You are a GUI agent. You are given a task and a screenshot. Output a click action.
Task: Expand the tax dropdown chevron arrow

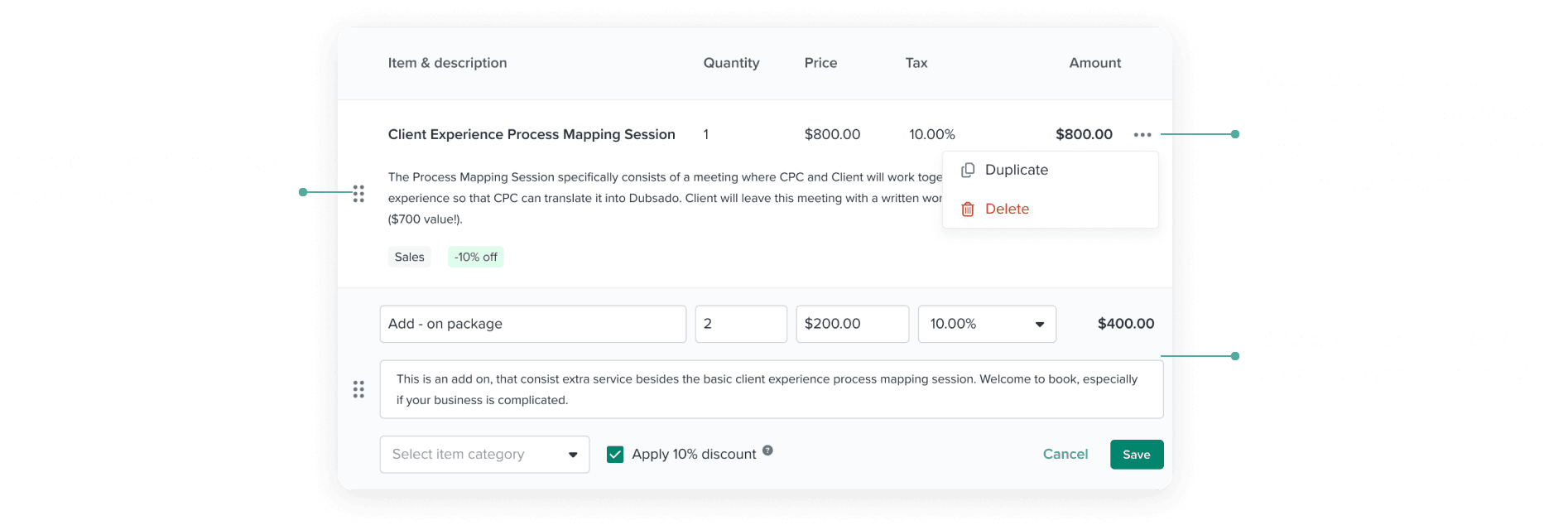point(1039,324)
